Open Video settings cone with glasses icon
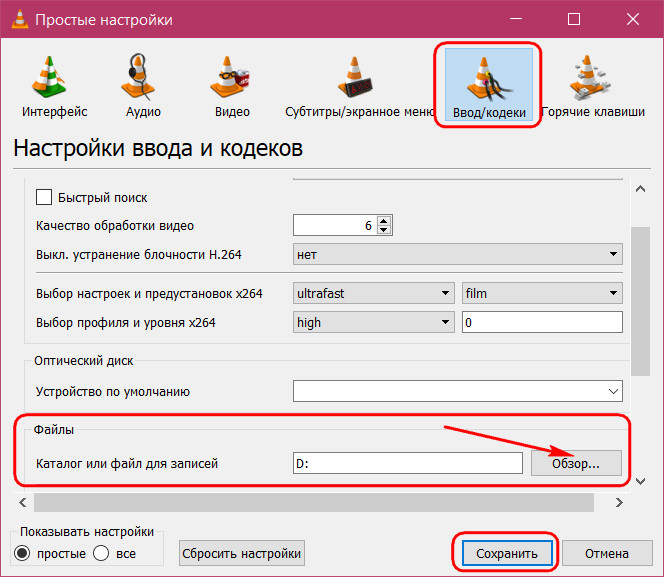The width and height of the screenshot is (664, 577). click(x=230, y=77)
